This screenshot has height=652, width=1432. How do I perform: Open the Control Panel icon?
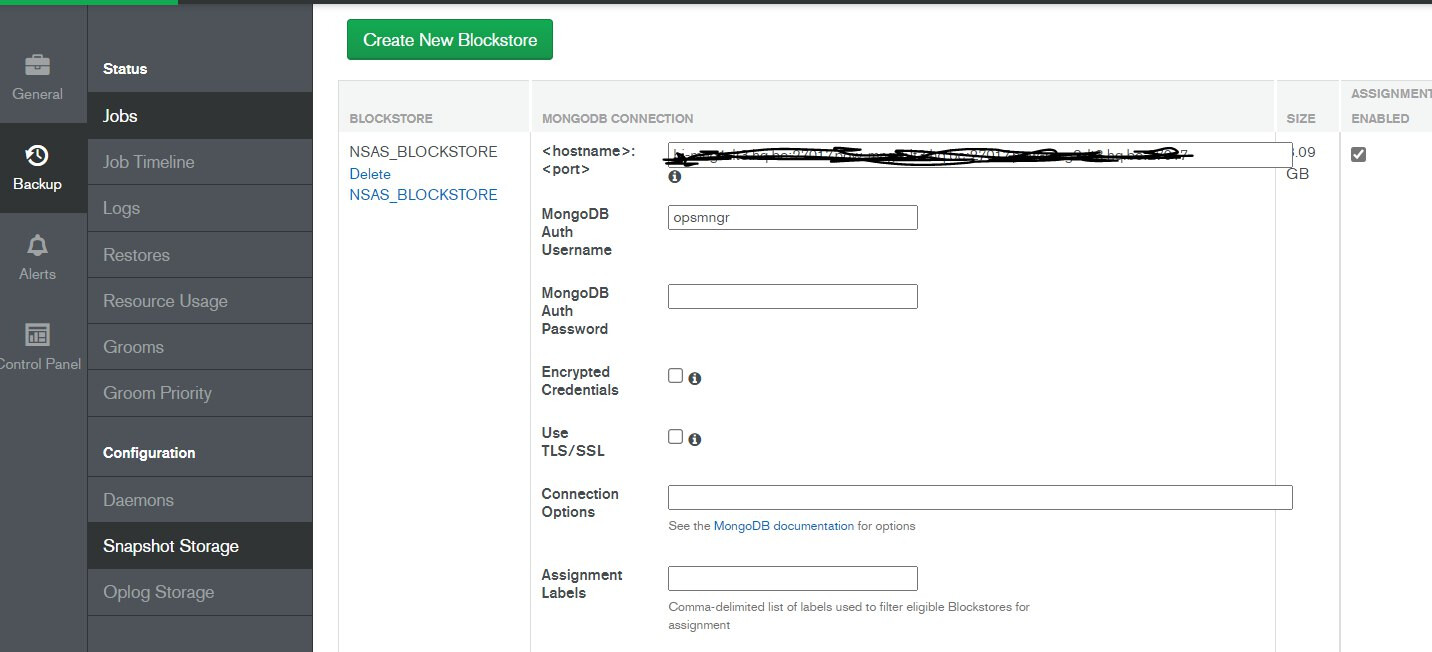[37, 335]
